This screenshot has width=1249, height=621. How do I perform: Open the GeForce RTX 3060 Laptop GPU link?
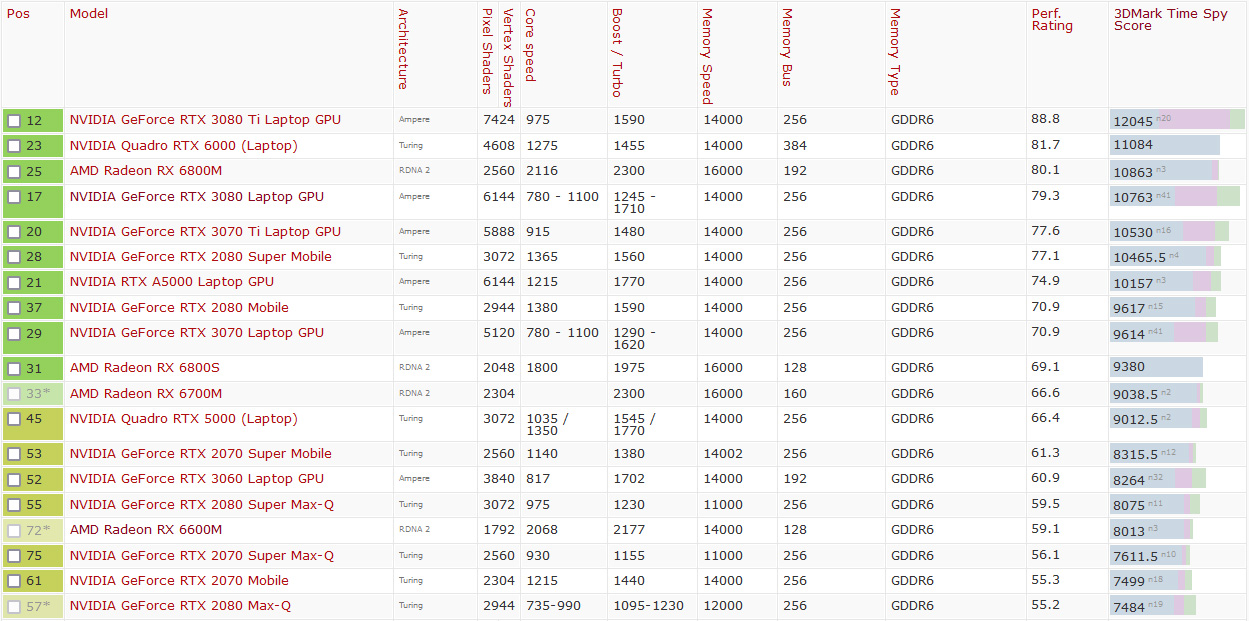click(196, 479)
